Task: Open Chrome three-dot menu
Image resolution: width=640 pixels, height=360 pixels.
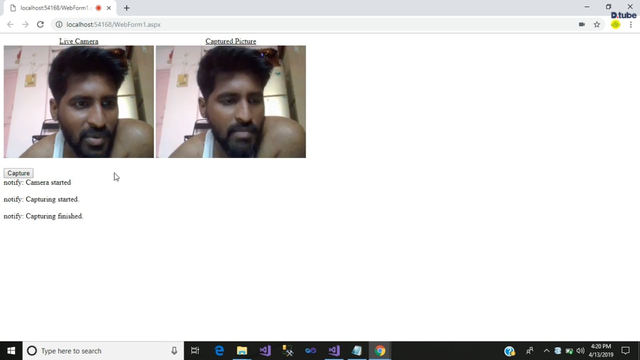Action: click(631, 24)
